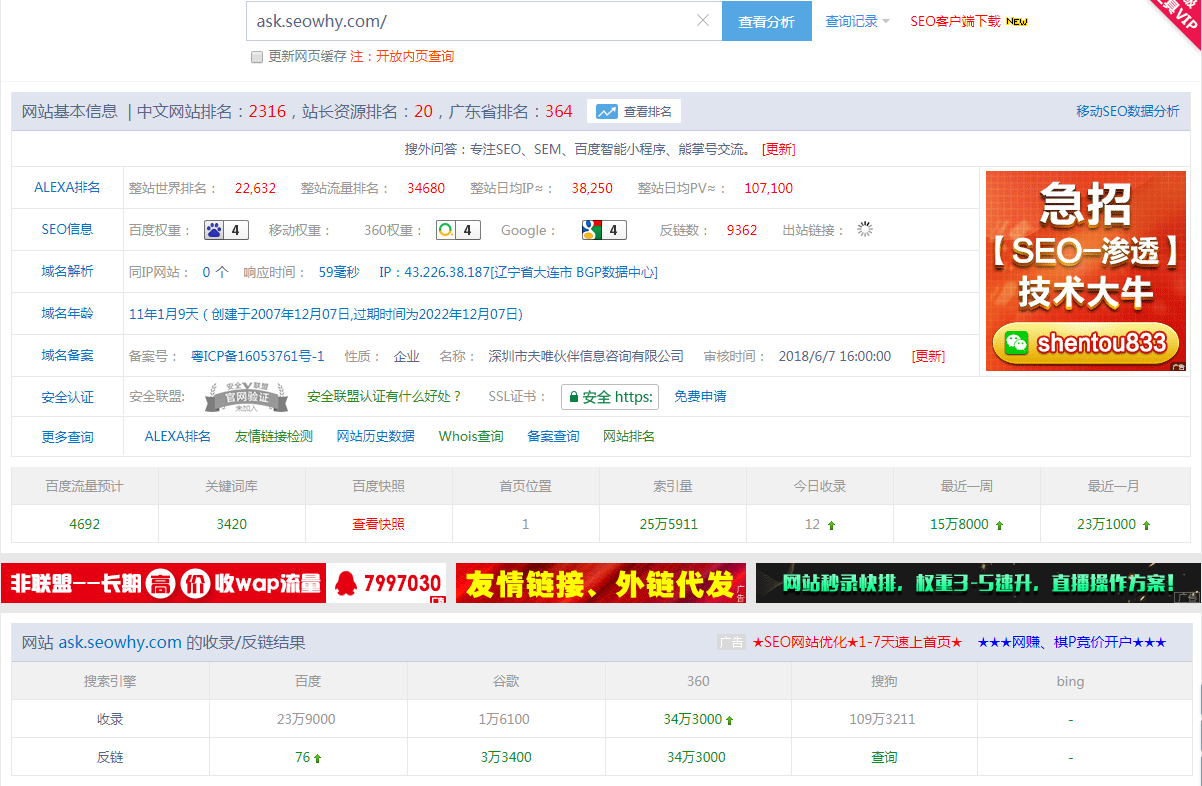Click [更新] beside the 搜外问答 site description

(779, 149)
